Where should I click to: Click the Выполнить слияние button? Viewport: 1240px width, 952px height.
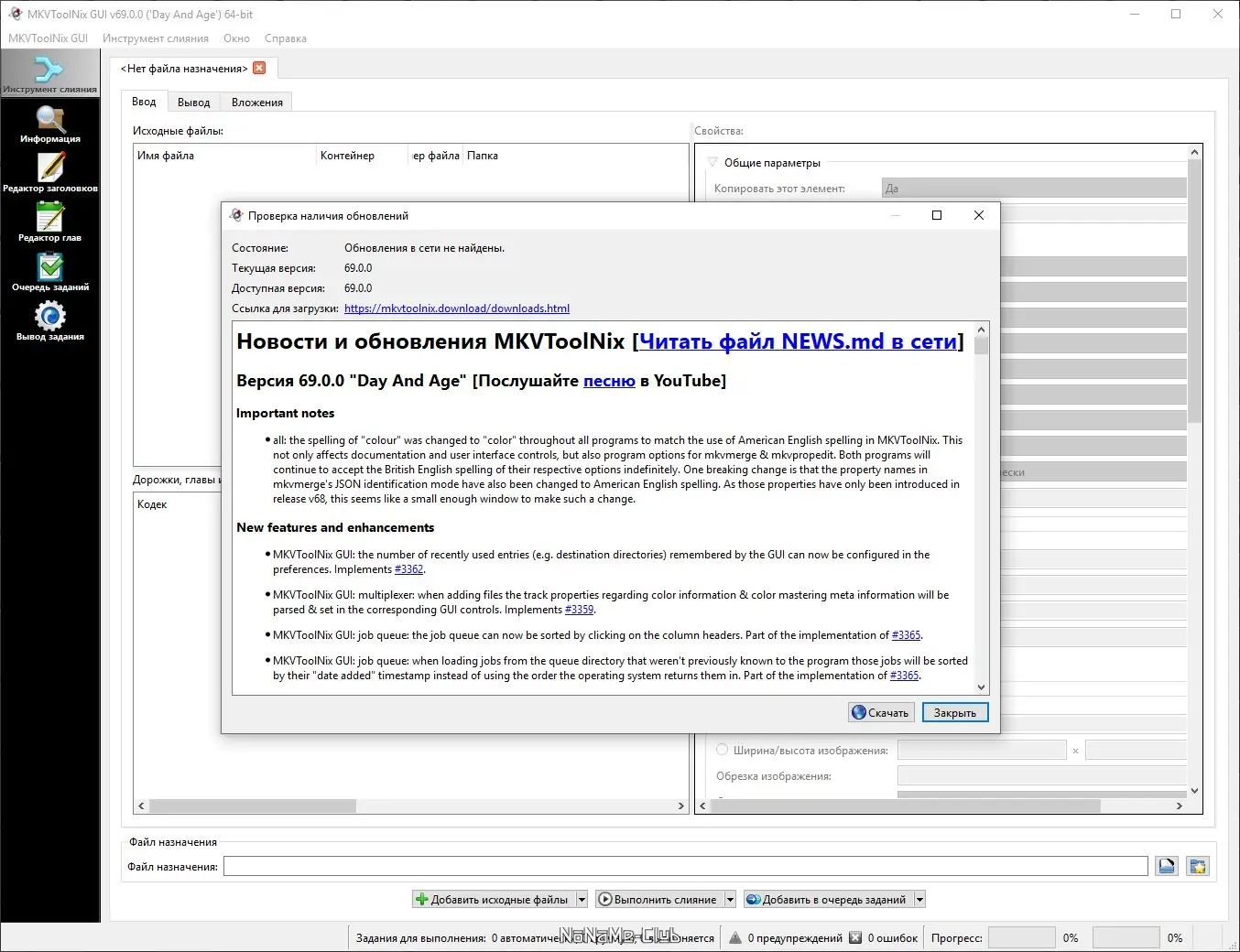pos(659,900)
